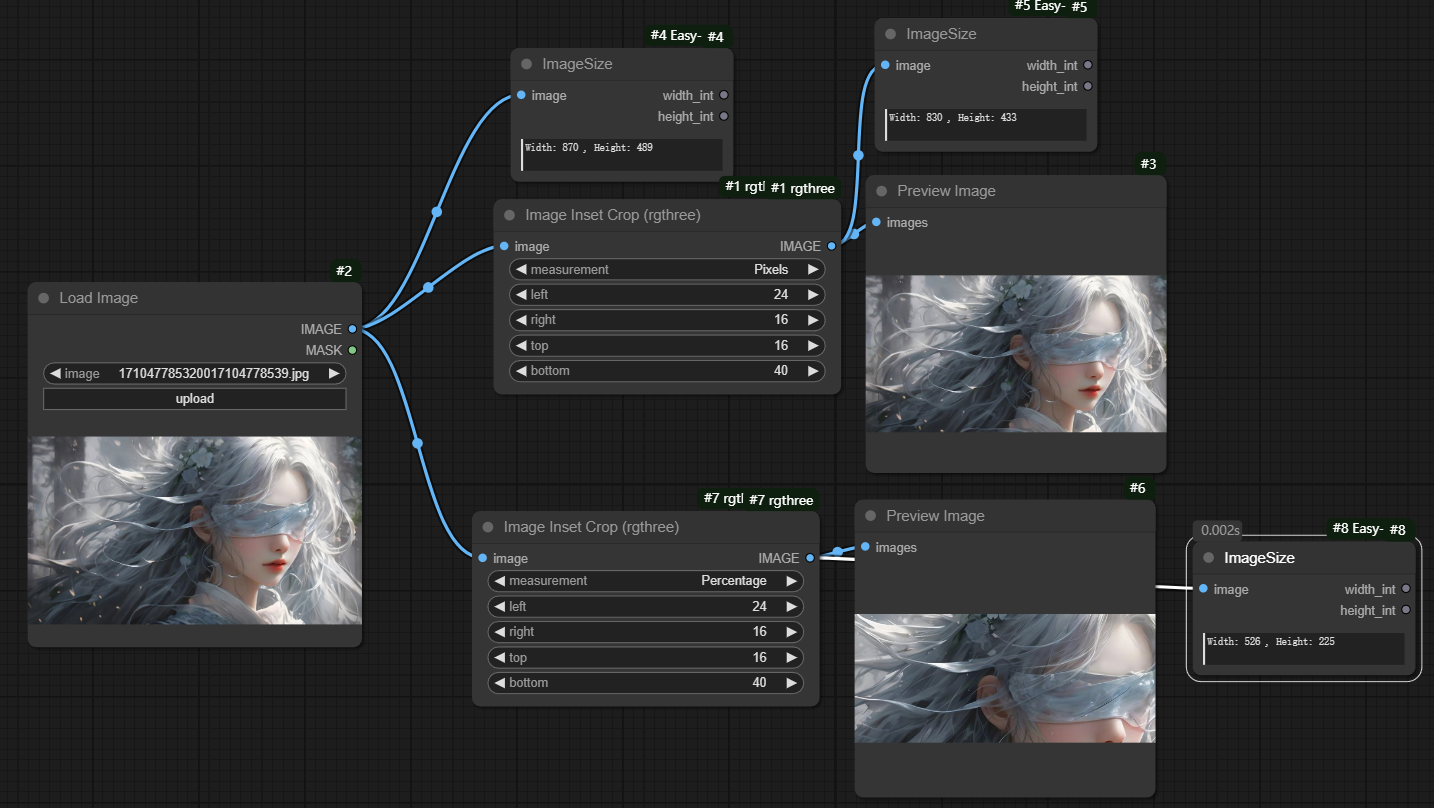Toggle collapse dot on Preview Image #6 node
This screenshot has height=808, width=1434.
(x=871, y=516)
